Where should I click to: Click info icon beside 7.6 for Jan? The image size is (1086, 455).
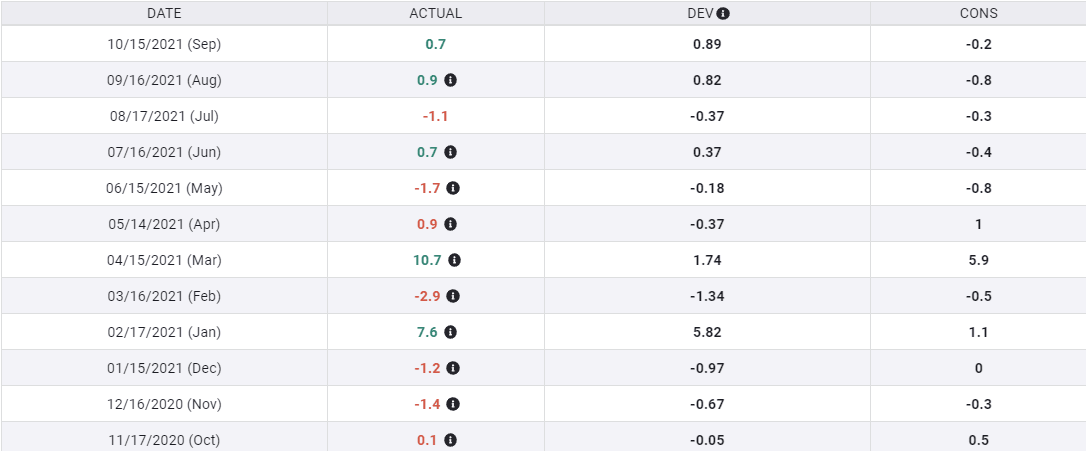[451, 332]
